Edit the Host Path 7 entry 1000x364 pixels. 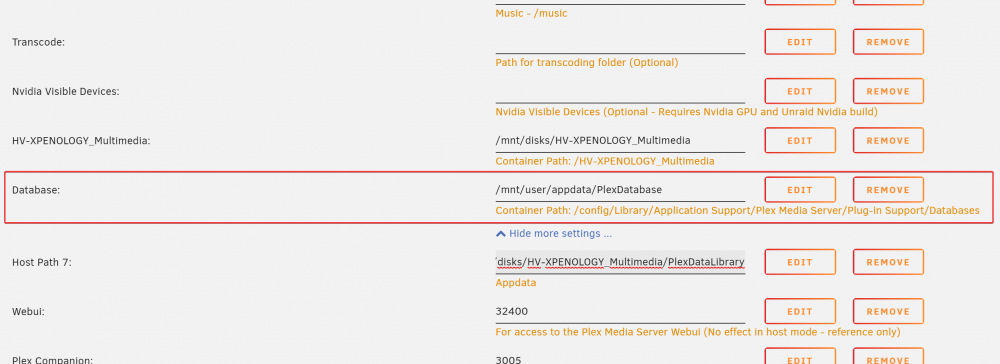(x=800, y=262)
